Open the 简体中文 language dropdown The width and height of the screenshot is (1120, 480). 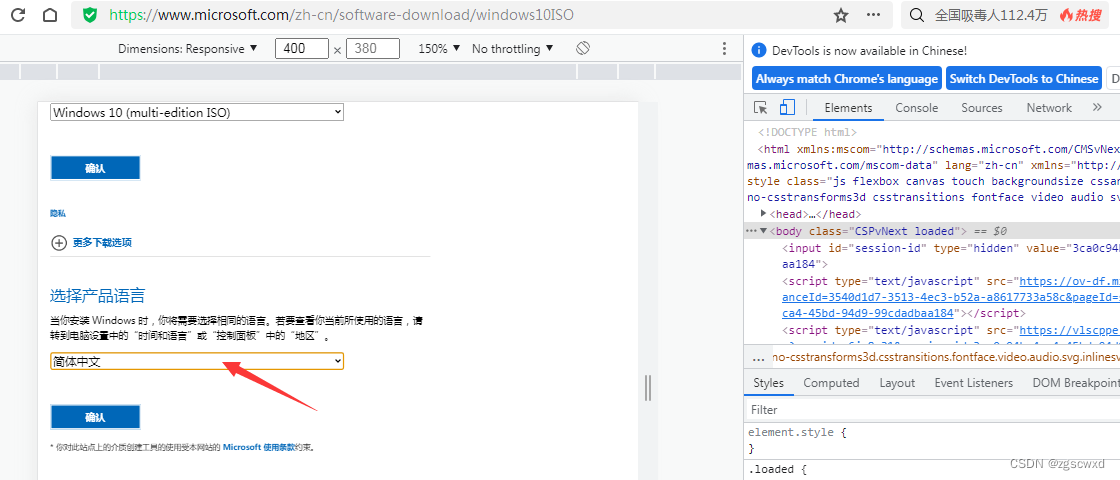coord(197,361)
